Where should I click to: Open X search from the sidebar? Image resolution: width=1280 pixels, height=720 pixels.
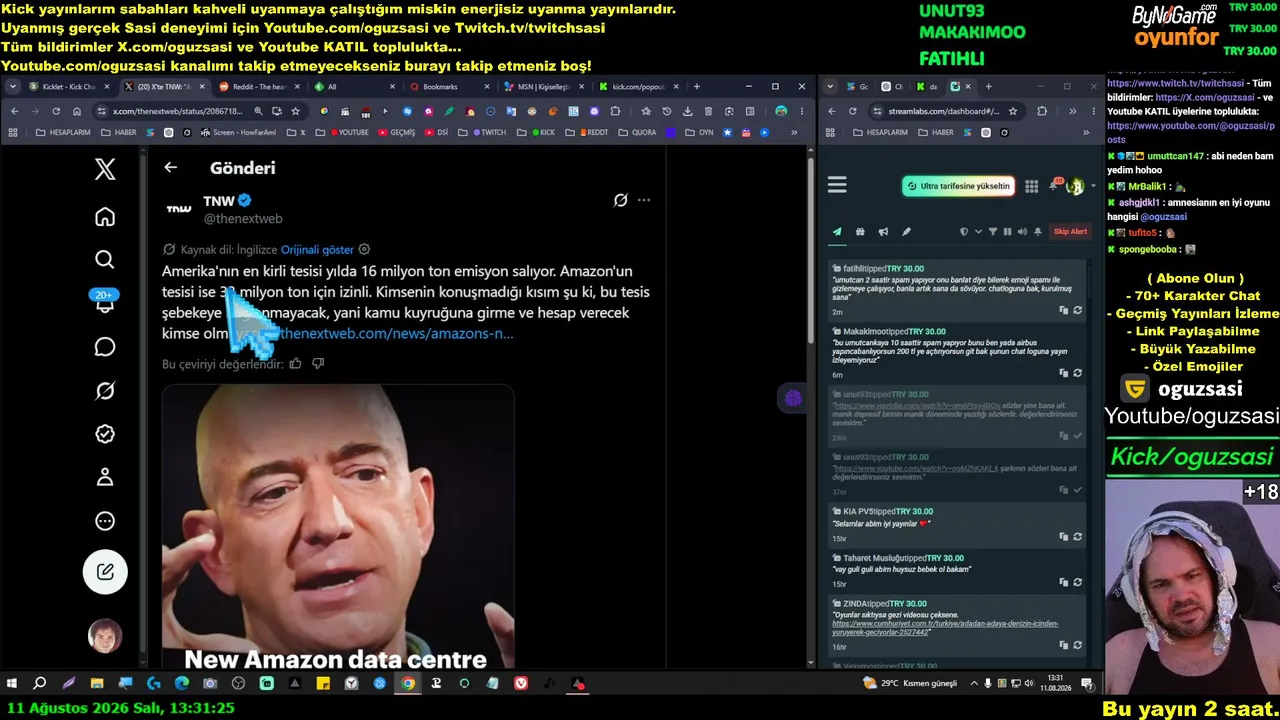click(x=105, y=260)
